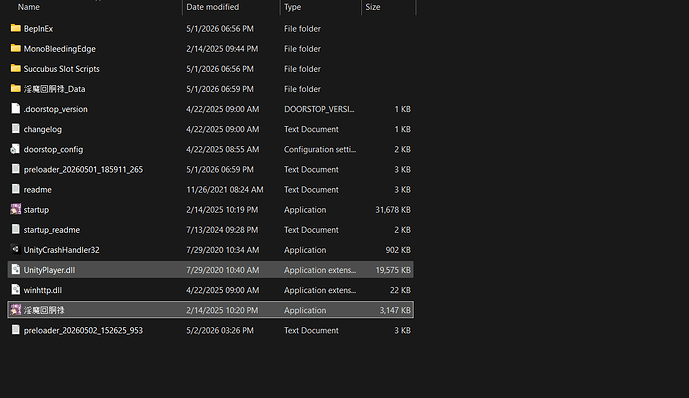Click the game application icon sized 3,147 KB
Viewport: 689px width, 398px height.
click(x=15, y=310)
